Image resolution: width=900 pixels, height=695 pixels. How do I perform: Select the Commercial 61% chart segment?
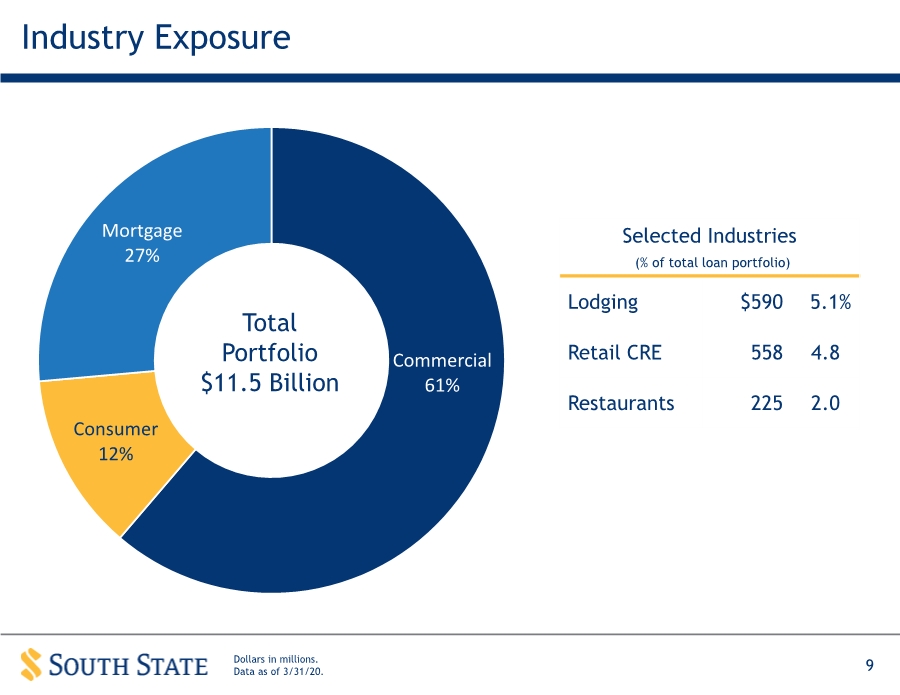click(x=442, y=372)
